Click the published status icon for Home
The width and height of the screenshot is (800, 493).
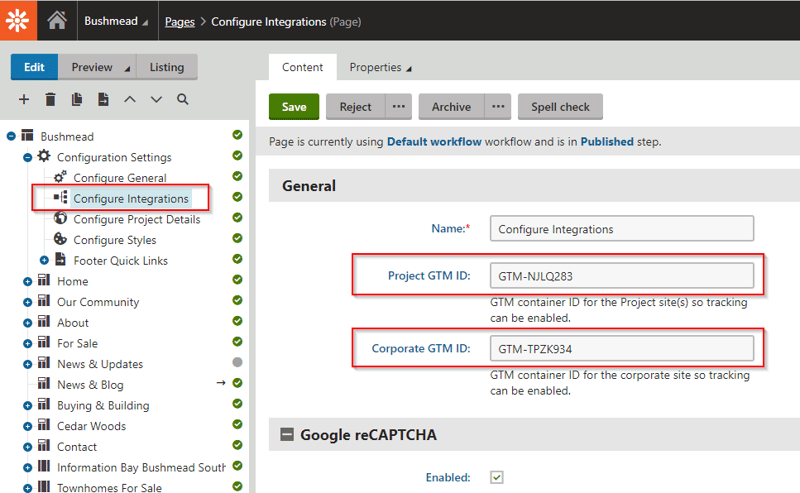tap(237, 280)
